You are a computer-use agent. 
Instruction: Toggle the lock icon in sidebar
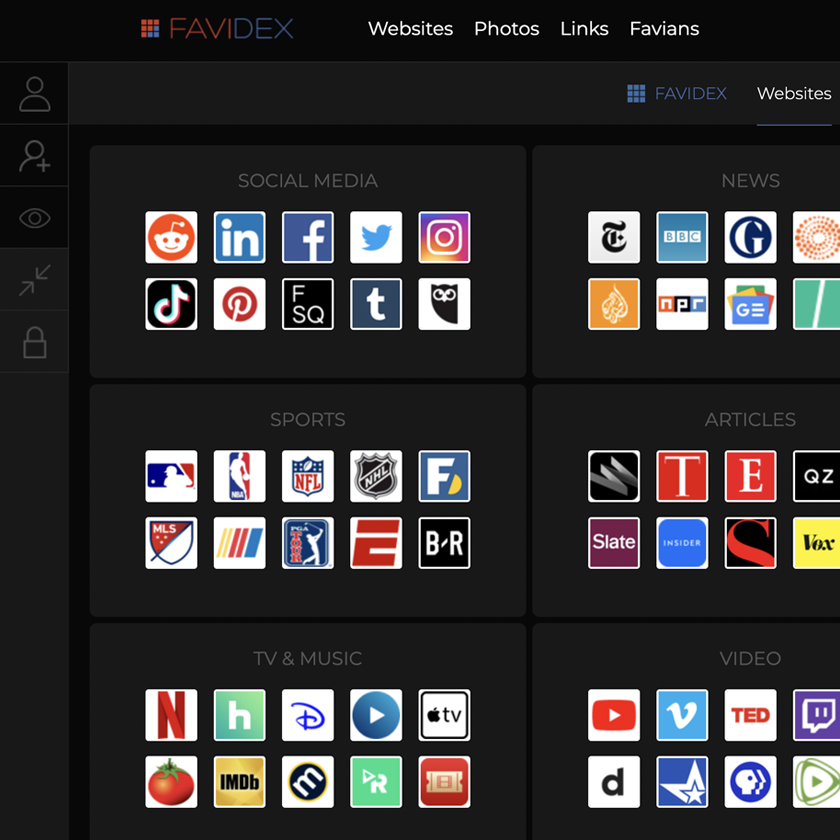[x=34, y=342]
